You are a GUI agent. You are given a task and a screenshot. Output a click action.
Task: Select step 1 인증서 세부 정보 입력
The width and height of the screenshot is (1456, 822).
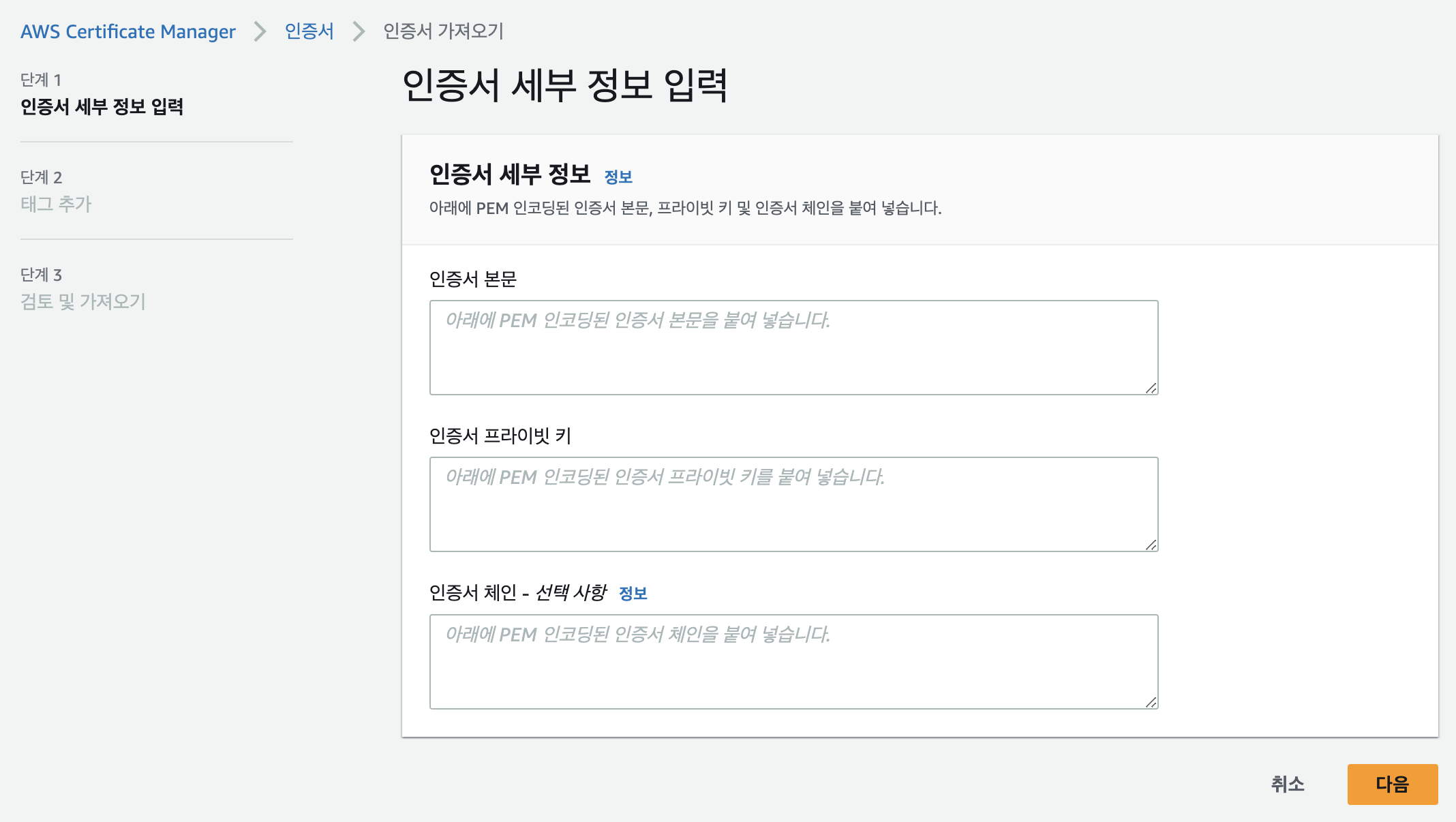(102, 106)
